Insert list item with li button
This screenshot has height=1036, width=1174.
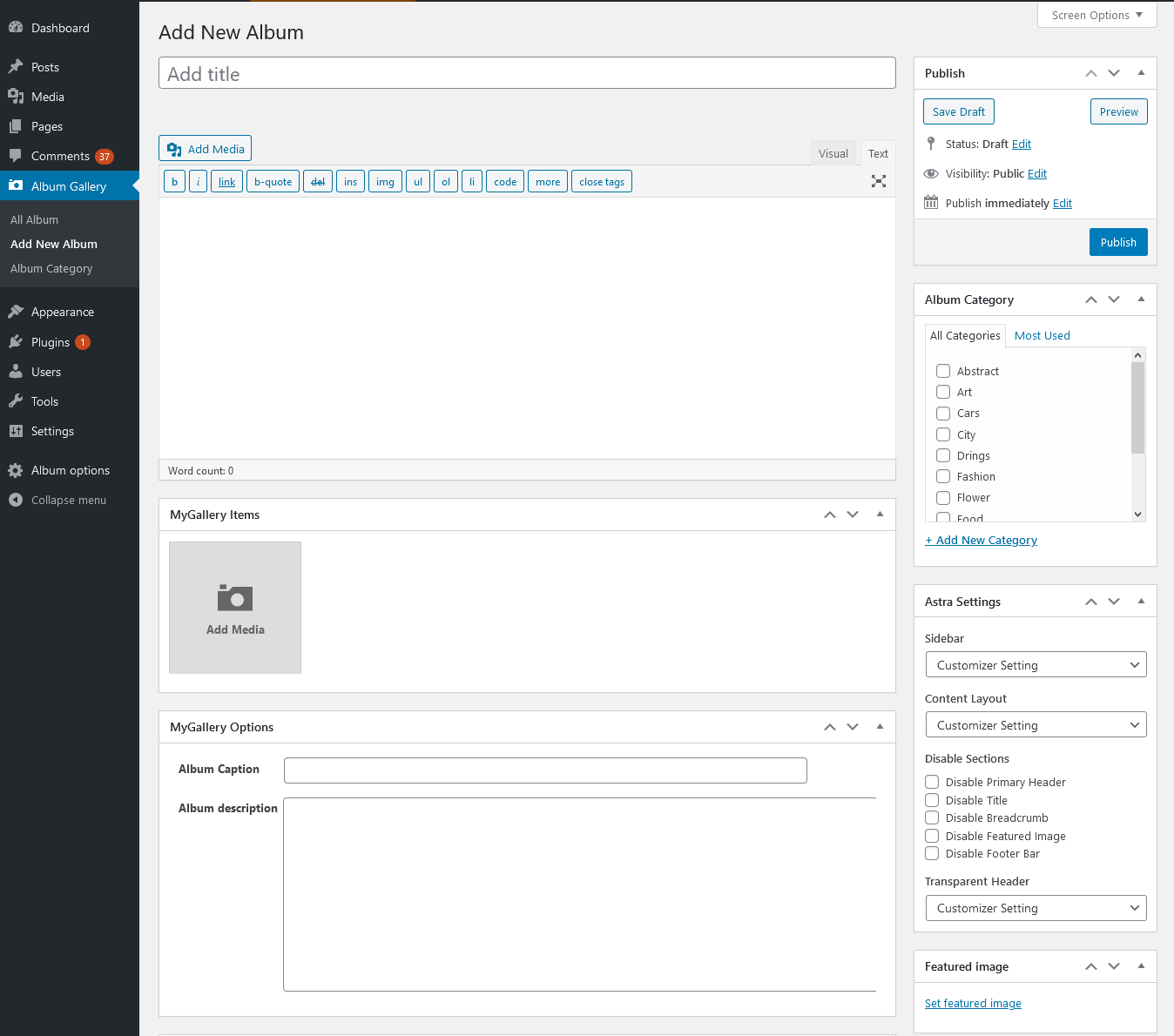[x=472, y=181]
